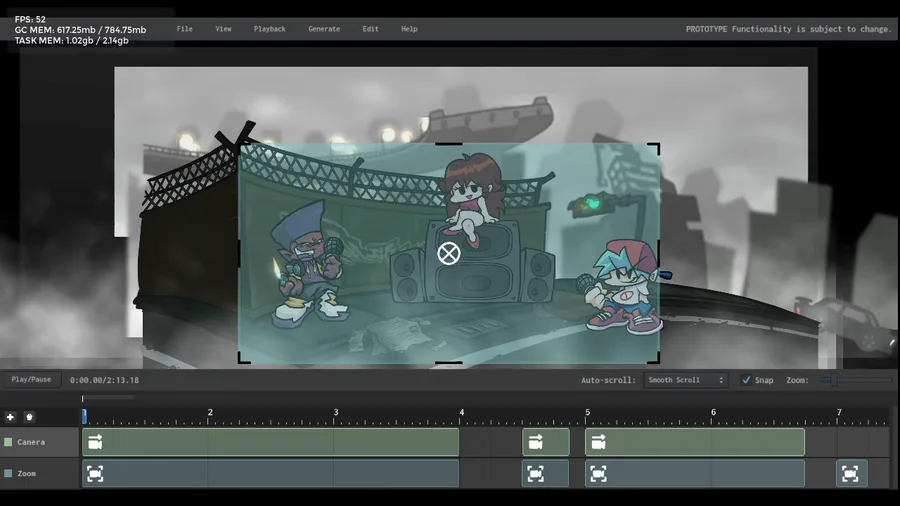
Task: Select Zoom clip icon starting at beat 5
Action: point(598,473)
